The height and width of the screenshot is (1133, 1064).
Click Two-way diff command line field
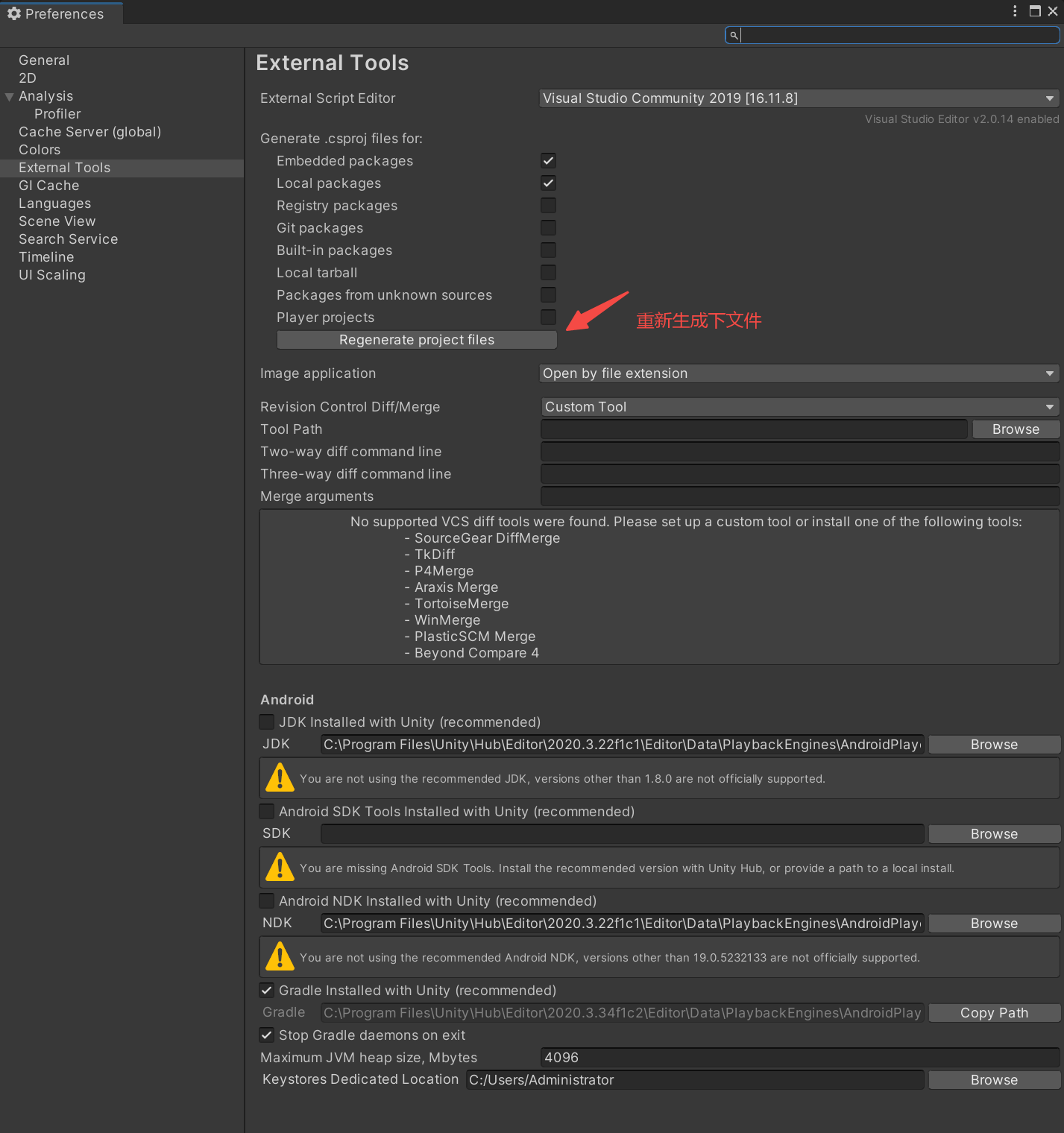pos(800,452)
